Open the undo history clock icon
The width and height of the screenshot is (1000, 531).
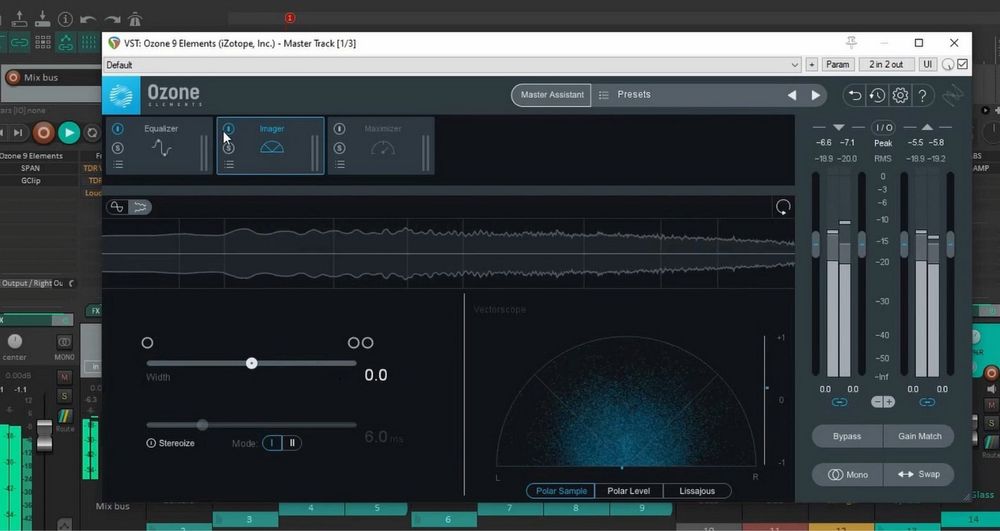(x=878, y=96)
